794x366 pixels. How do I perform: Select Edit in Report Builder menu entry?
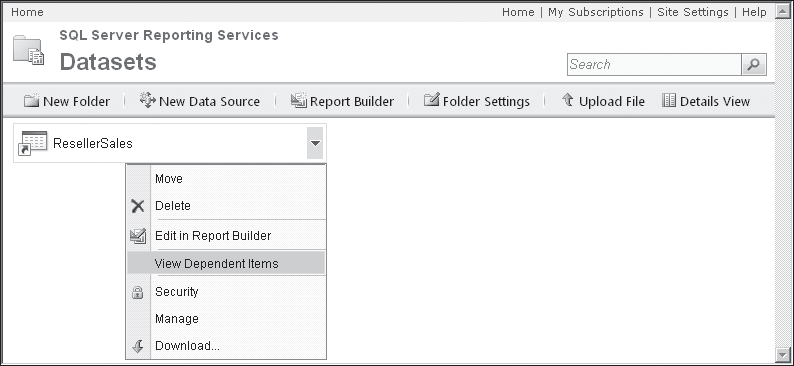tap(226, 236)
